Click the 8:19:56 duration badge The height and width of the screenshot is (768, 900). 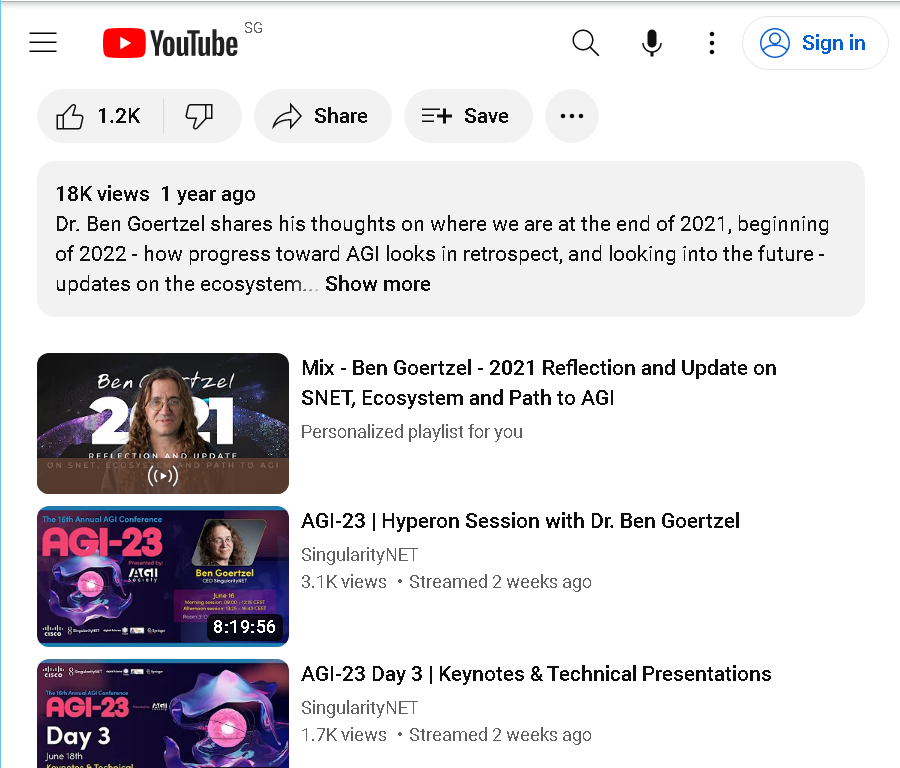[x=245, y=626]
